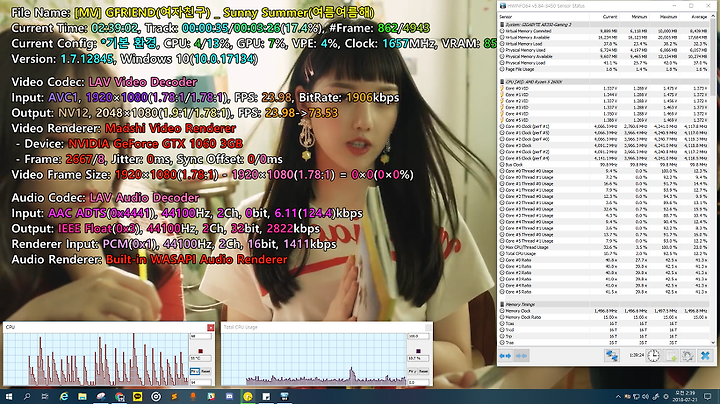Click the LAV Video Decoder text overlay

pos(143,82)
